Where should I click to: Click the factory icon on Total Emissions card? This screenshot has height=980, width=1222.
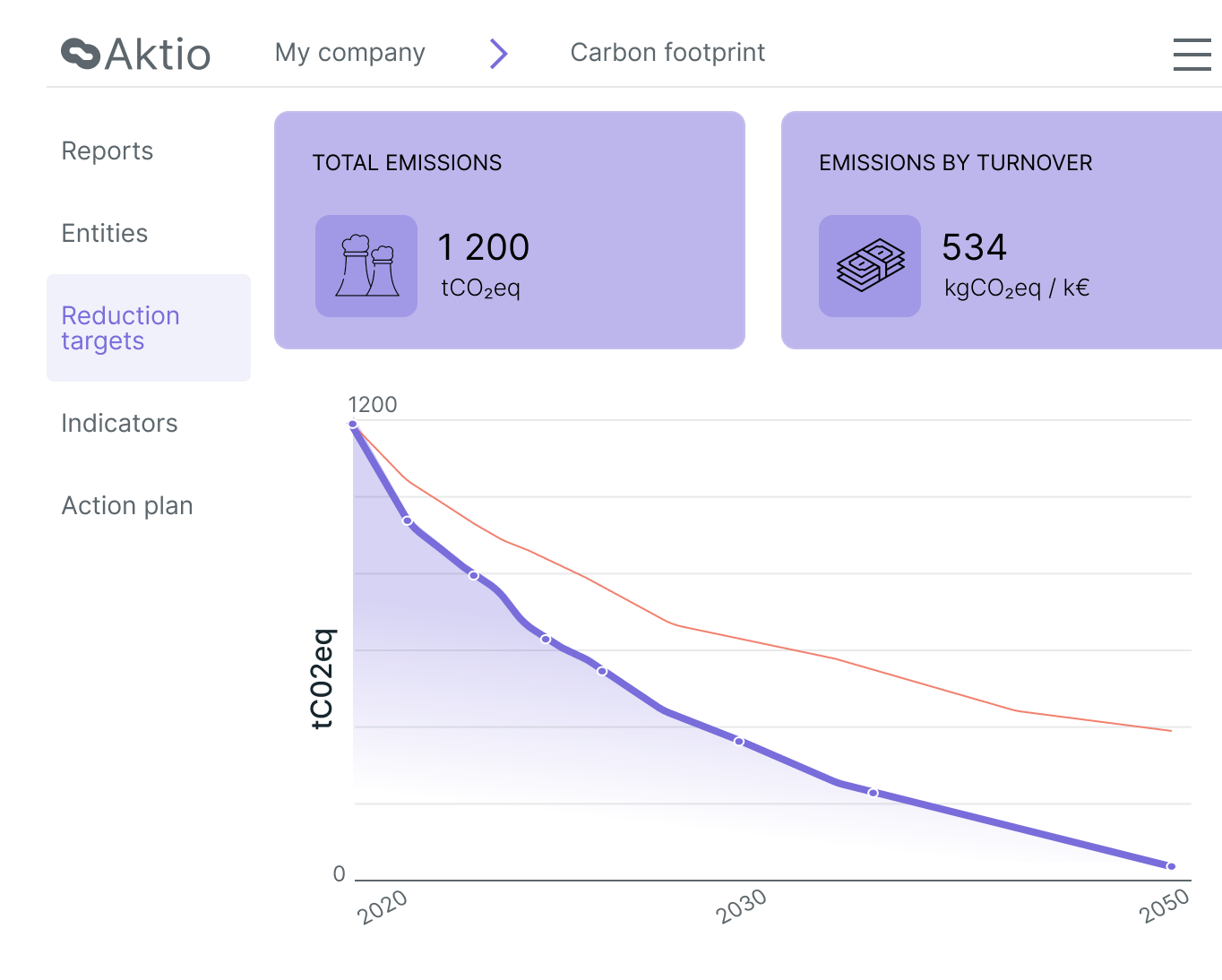[366, 265]
